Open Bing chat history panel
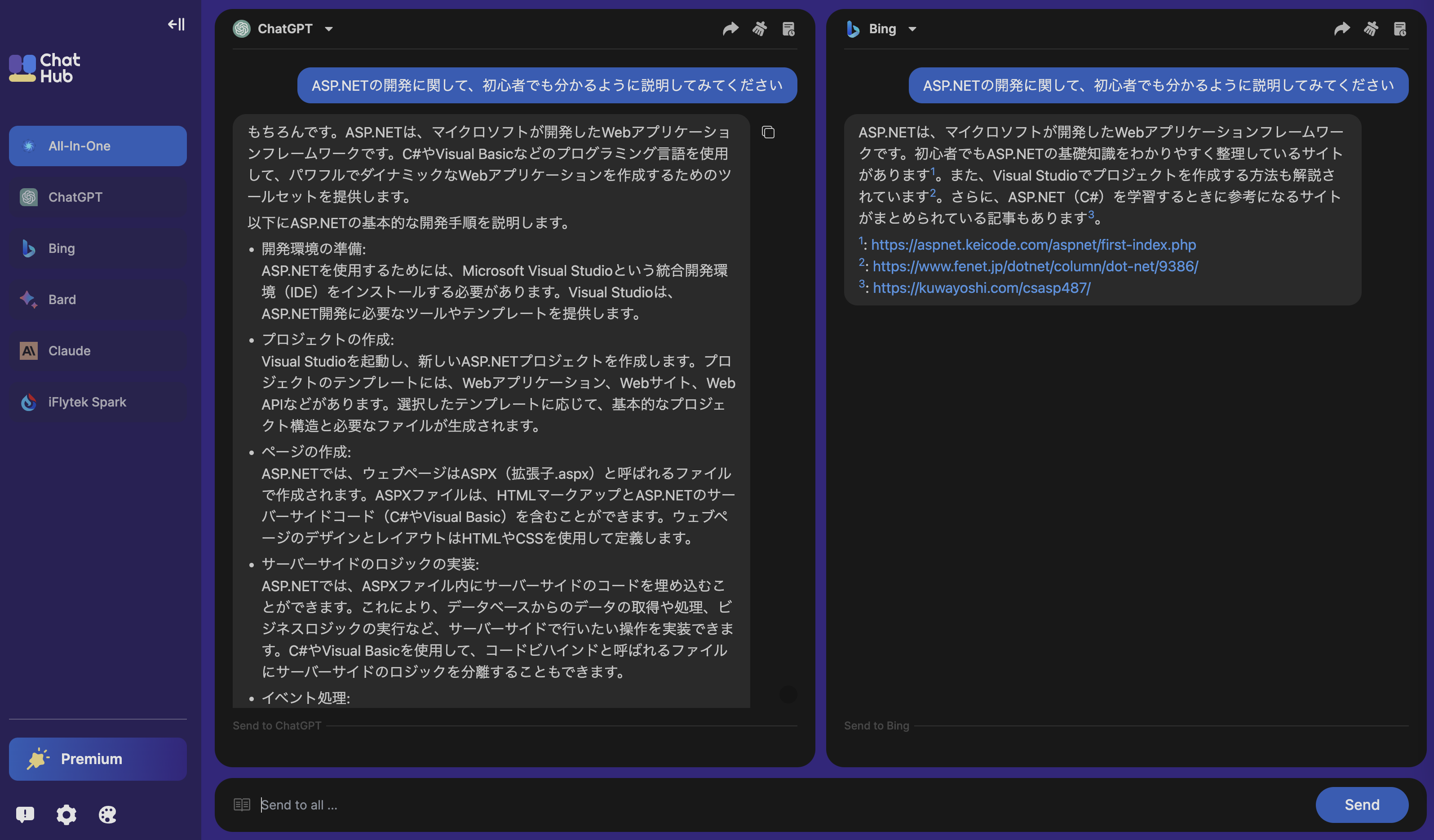 tap(1401, 28)
